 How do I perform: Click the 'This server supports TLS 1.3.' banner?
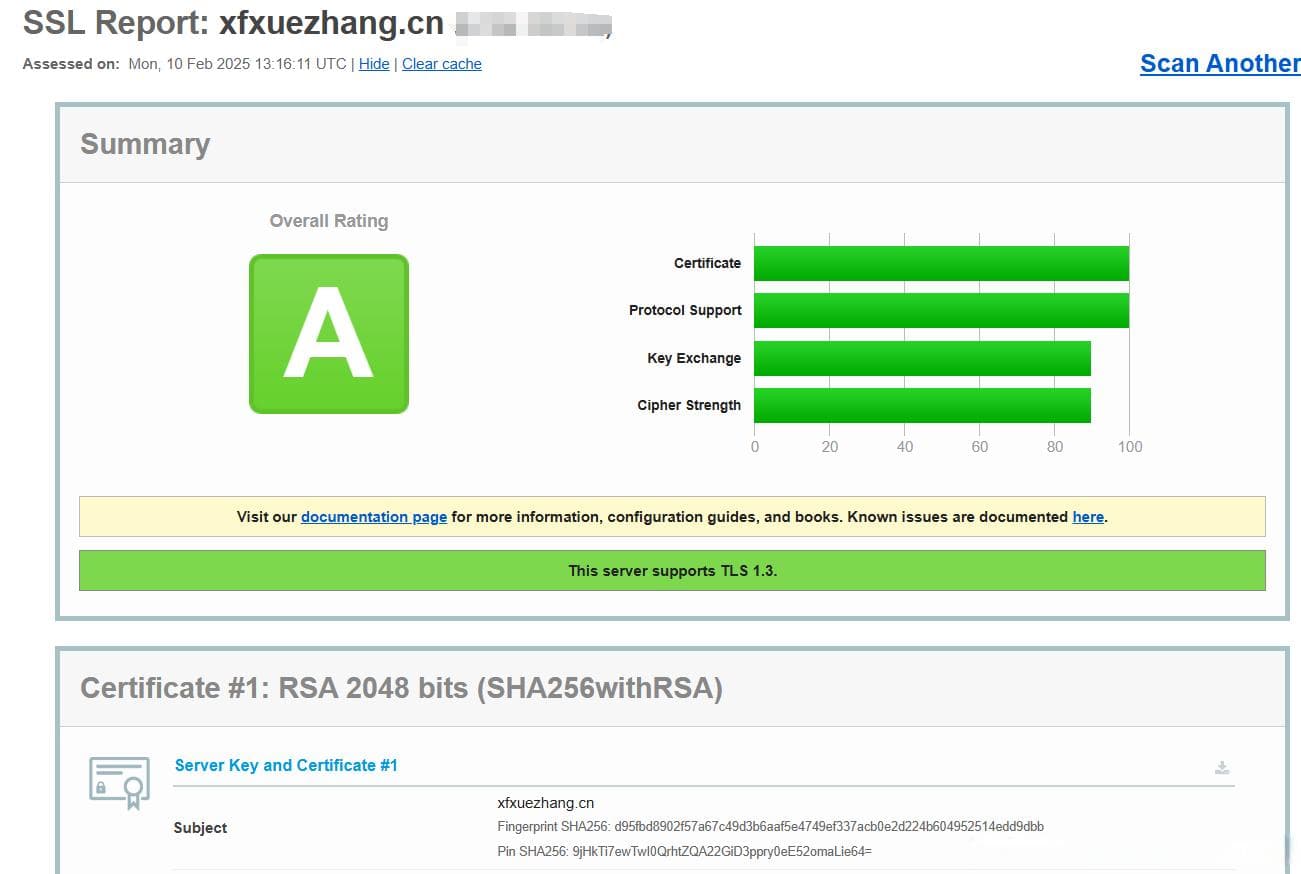[672, 571]
